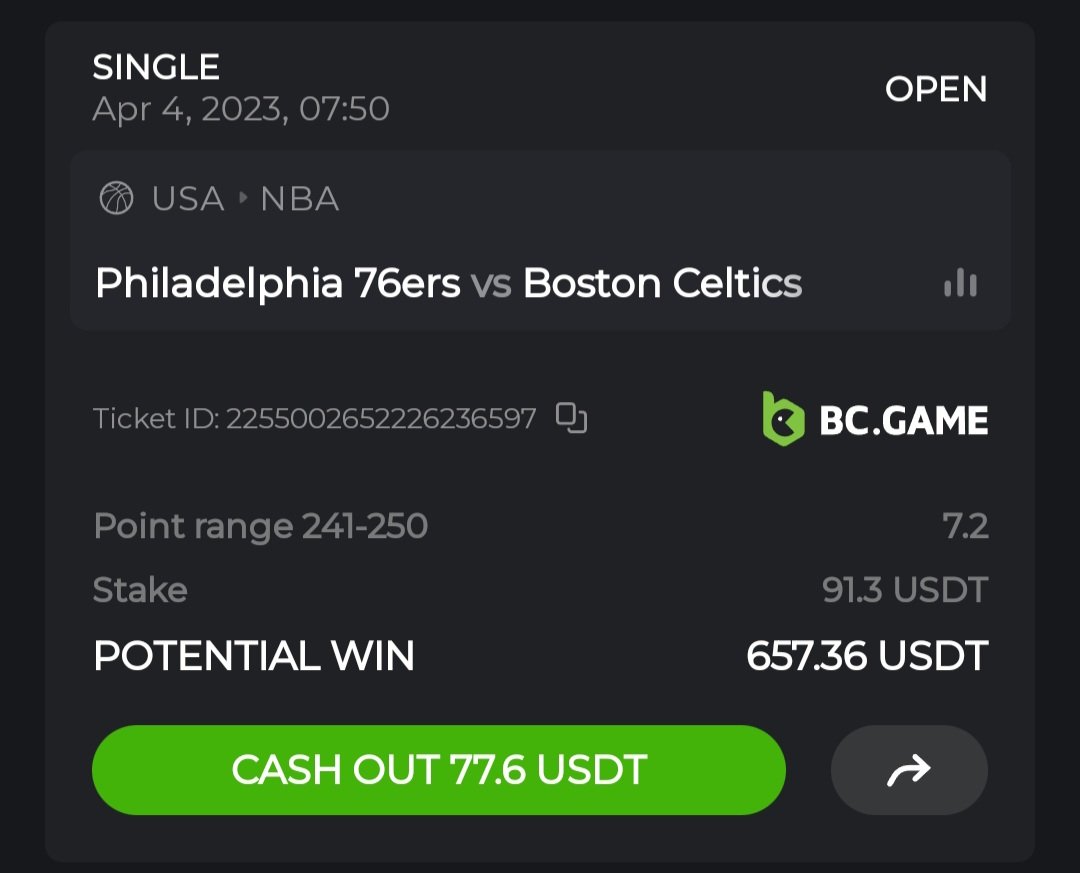Click the 657.36 USDT potential win amount
The height and width of the screenshot is (873, 1080).
(x=867, y=656)
